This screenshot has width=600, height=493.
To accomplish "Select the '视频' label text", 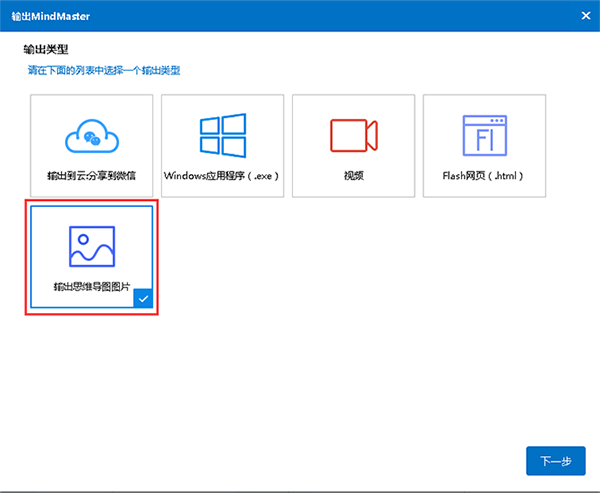I will tap(353, 175).
